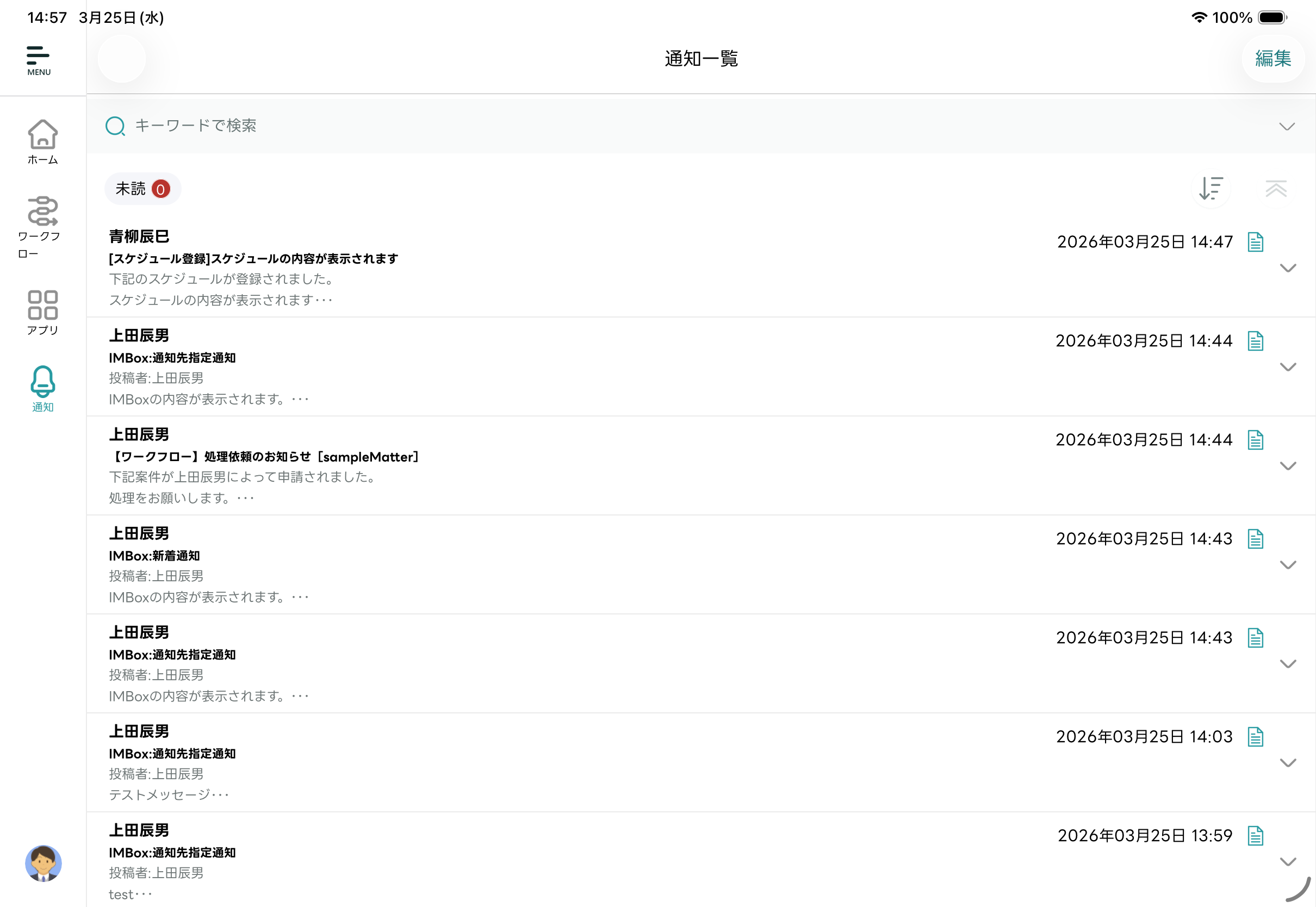1316x907 pixels.
Task: Expand the ワークフロー処理依頼 notification chevron
Action: click(x=1288, y=466)
